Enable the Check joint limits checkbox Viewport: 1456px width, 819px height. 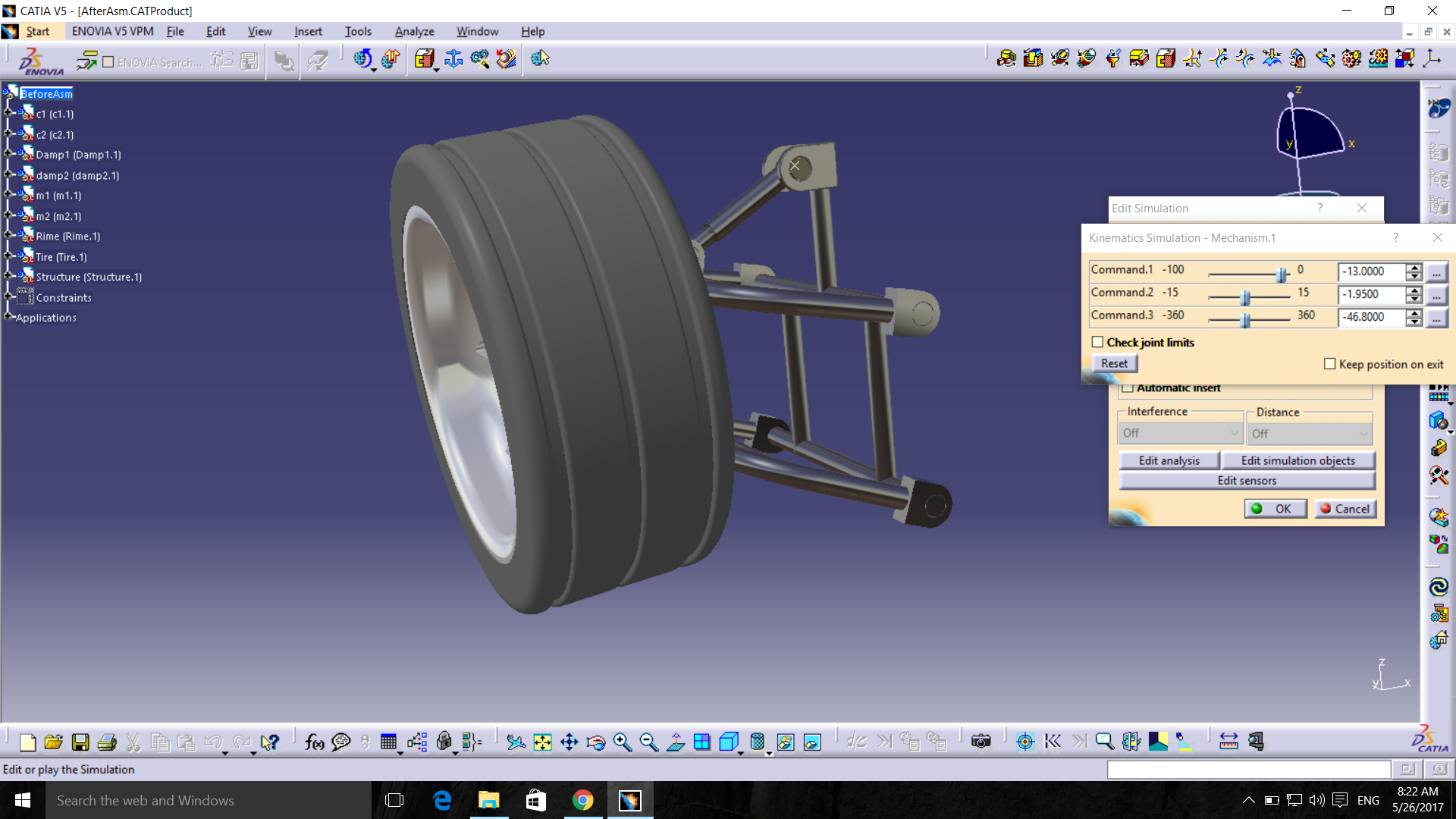[x=1097, y=342]
